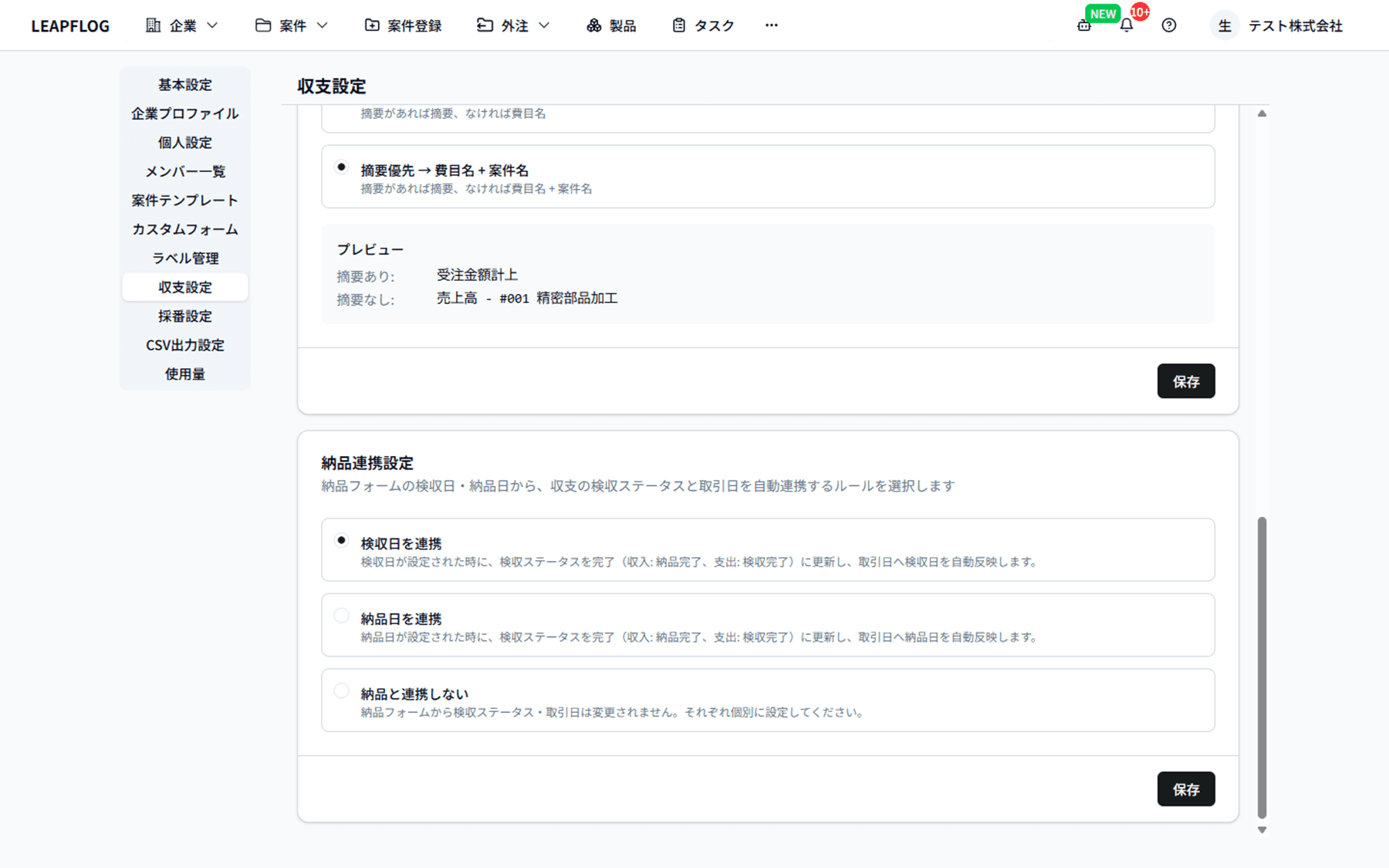This screenshot has height=868, width=1389.
Task: Open the help question mark icon
Action: [x=1169, y=25]
